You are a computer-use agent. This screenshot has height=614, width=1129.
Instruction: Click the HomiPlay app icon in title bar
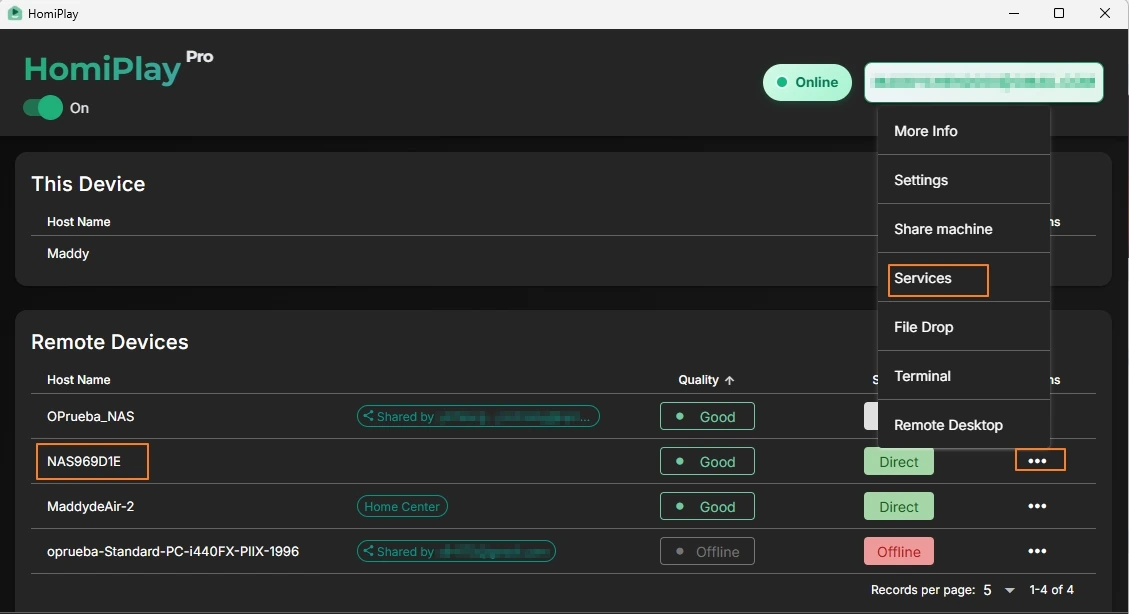14,14
